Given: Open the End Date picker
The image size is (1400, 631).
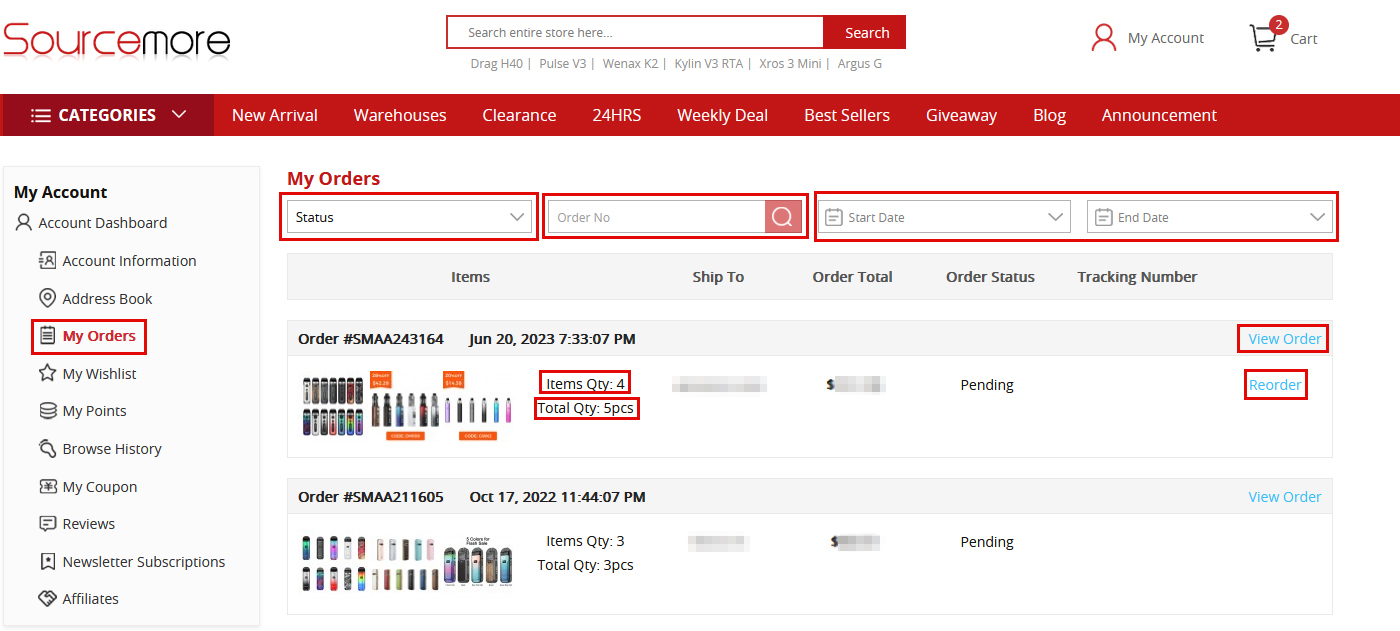Looking at the screenshot, I should 1209,217.
